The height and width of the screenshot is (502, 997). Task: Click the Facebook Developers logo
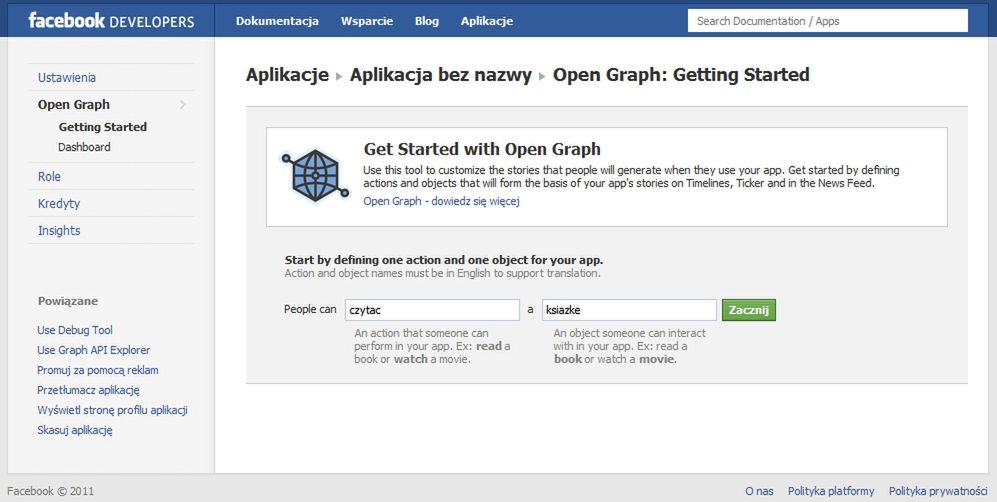click(111, 20)
